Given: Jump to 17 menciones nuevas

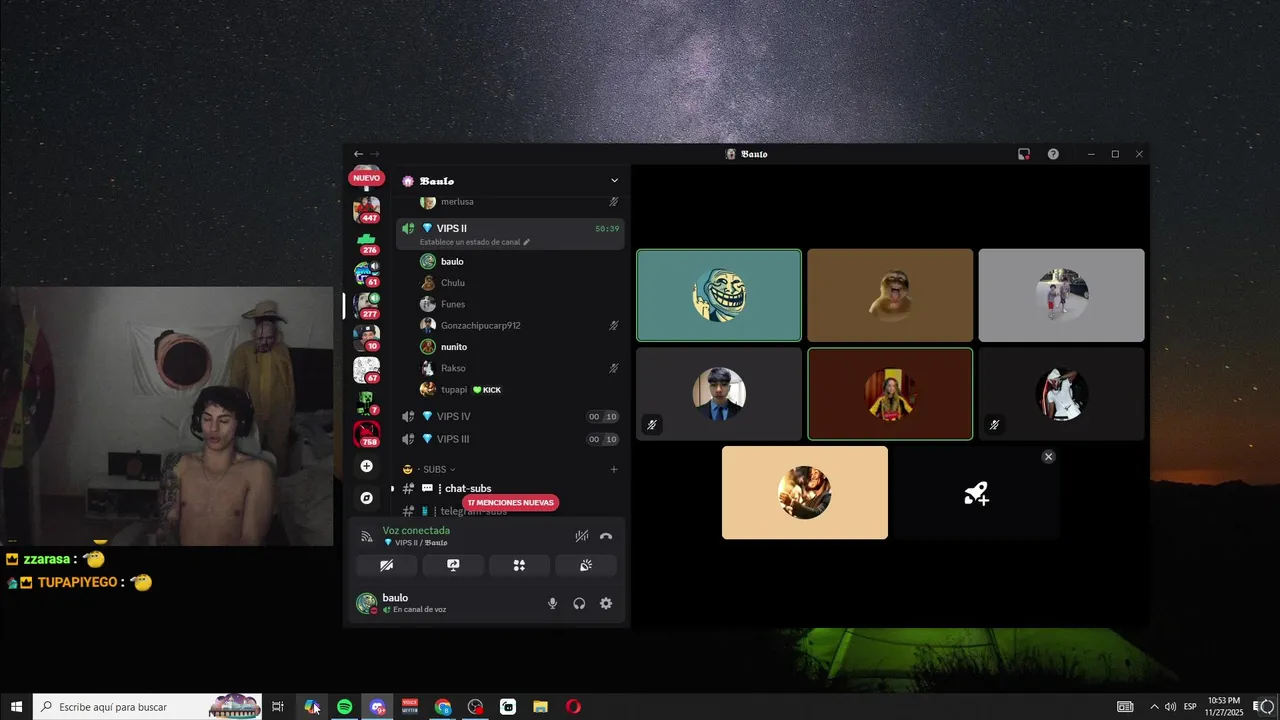Looking at the screenshot, I should tap(511, 502).
